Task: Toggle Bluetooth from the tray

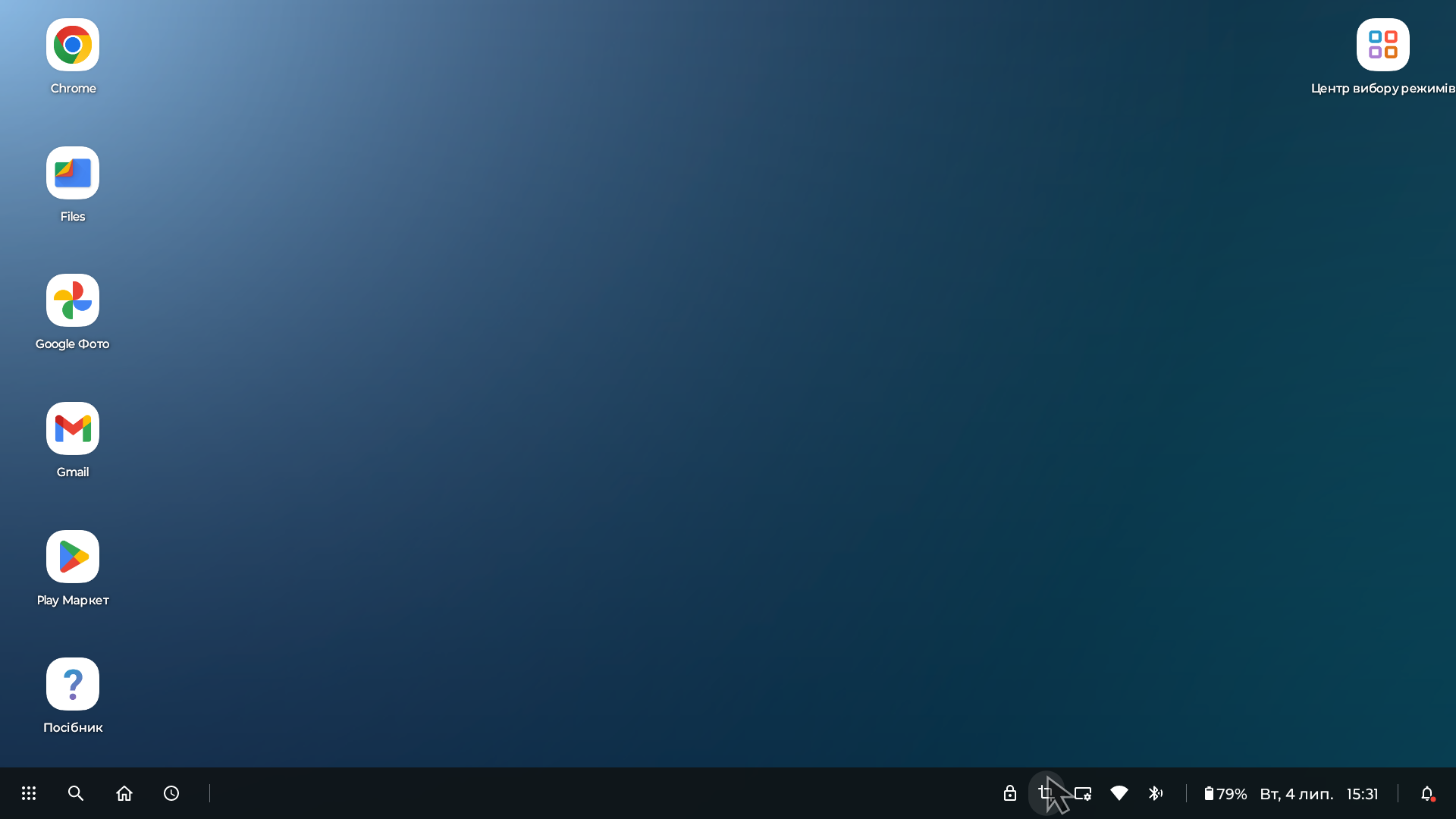Action: 1155,793
